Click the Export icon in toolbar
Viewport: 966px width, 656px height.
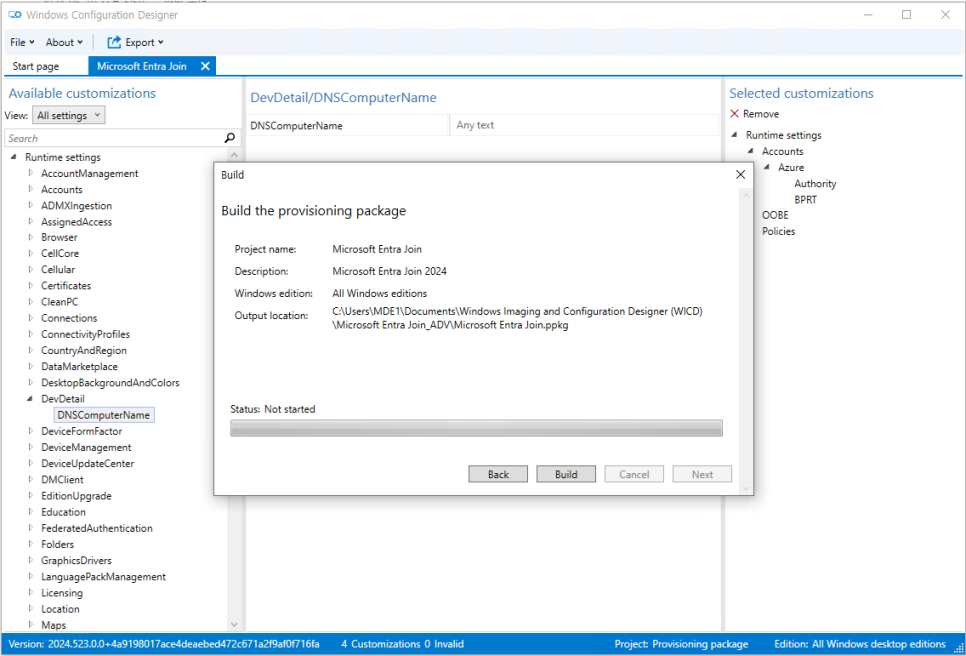tap(114, 42)
